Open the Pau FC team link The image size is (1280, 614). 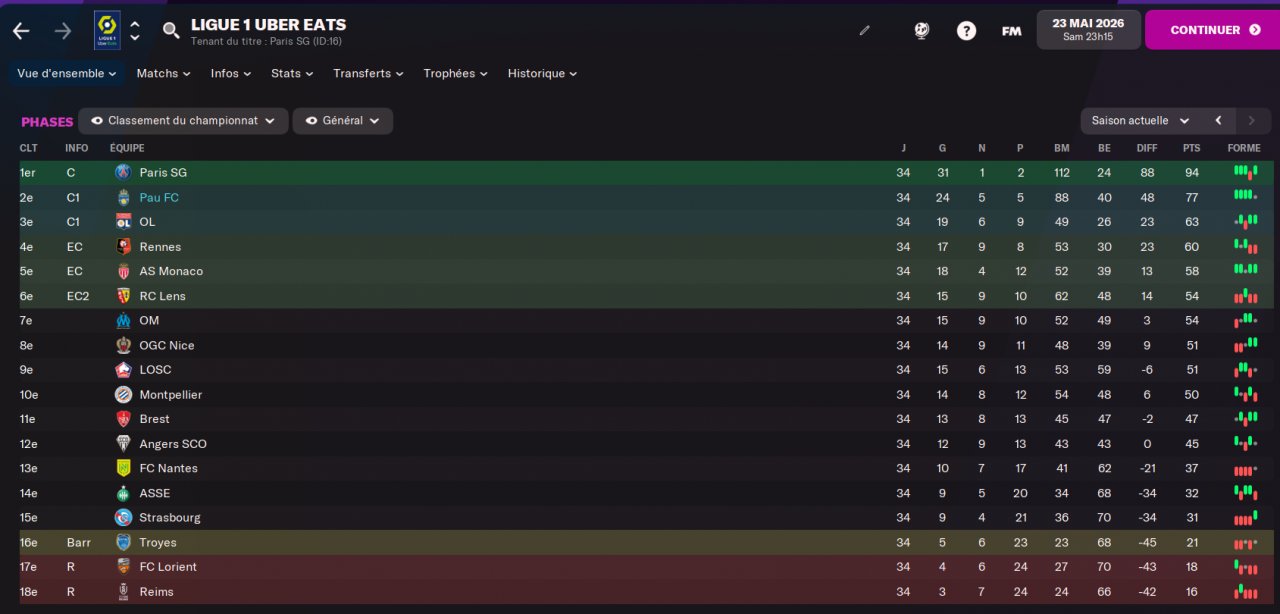click(159, 198)
